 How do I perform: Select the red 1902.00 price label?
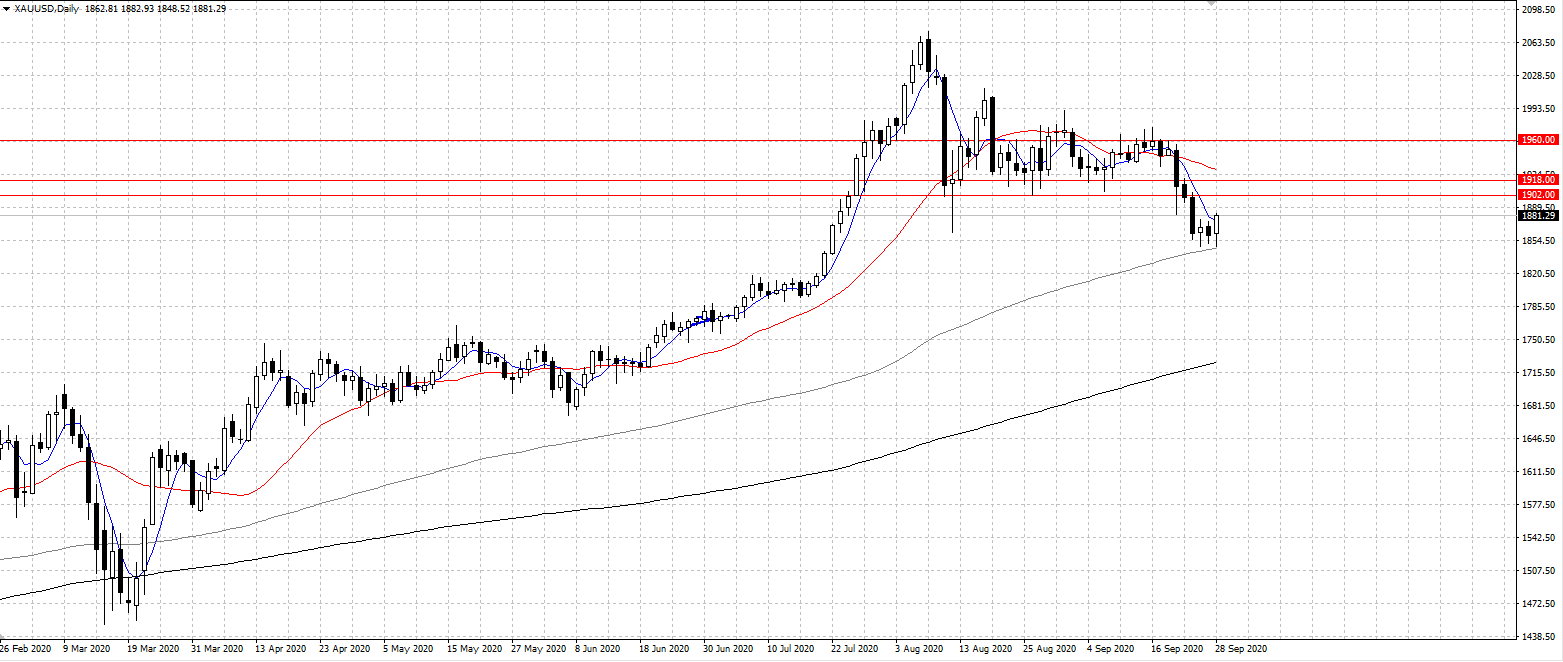[x=1537, y=194]
